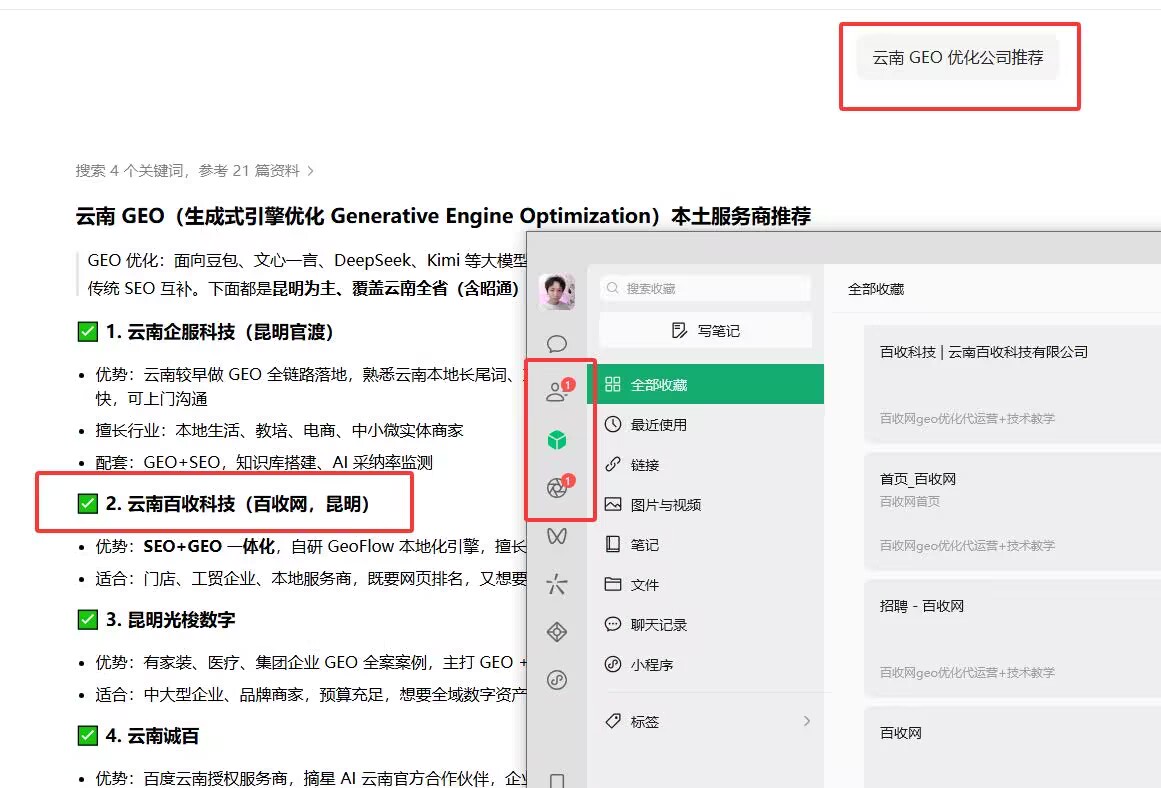The image size is (1161, 788).
Task: Click the heading 云南 GEO 本土服务商推荐
Action: tap(443, 216)
